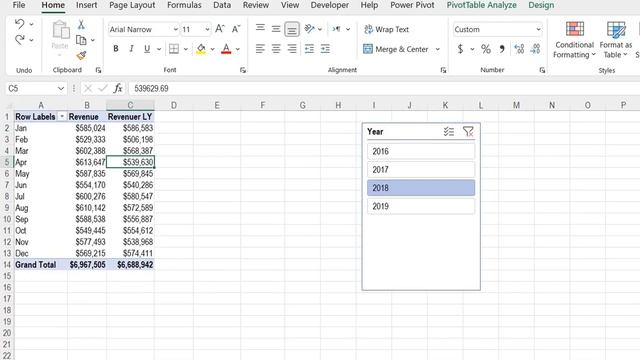
Task: Toggle Italic formatting
Action: [131, 49]
